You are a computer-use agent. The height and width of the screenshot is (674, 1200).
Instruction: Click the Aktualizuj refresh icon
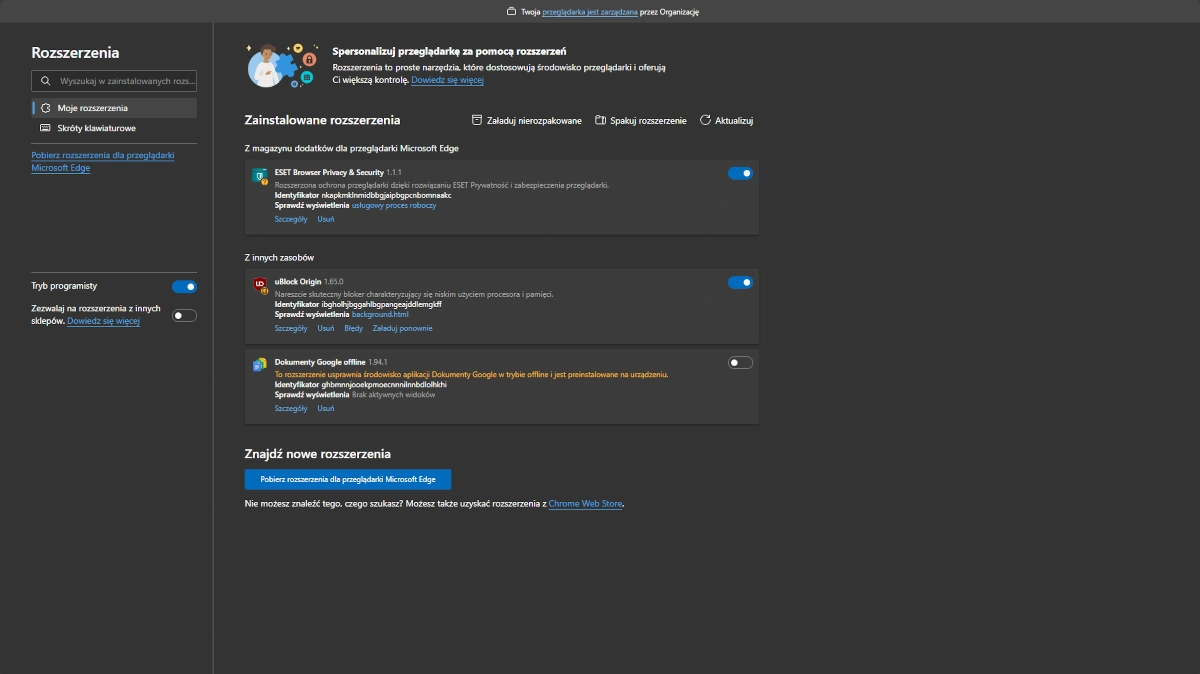coord(705,120)
